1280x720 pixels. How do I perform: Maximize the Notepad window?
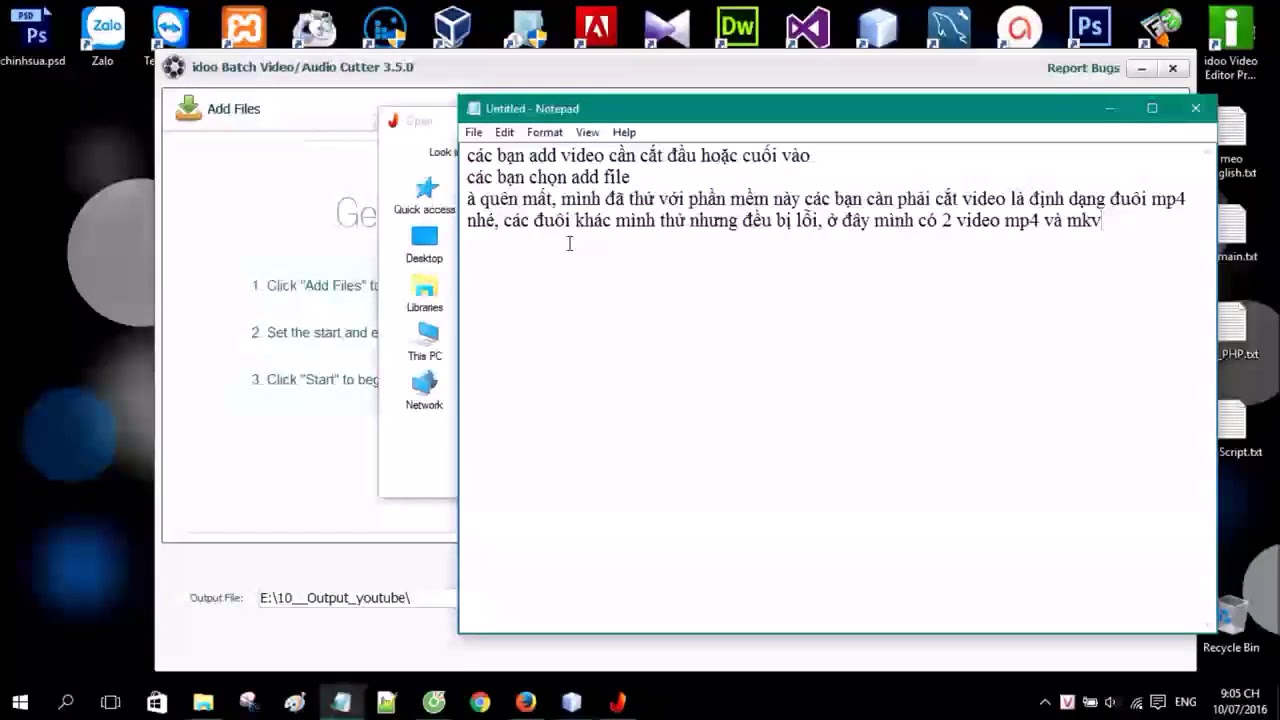point(1152,108)
